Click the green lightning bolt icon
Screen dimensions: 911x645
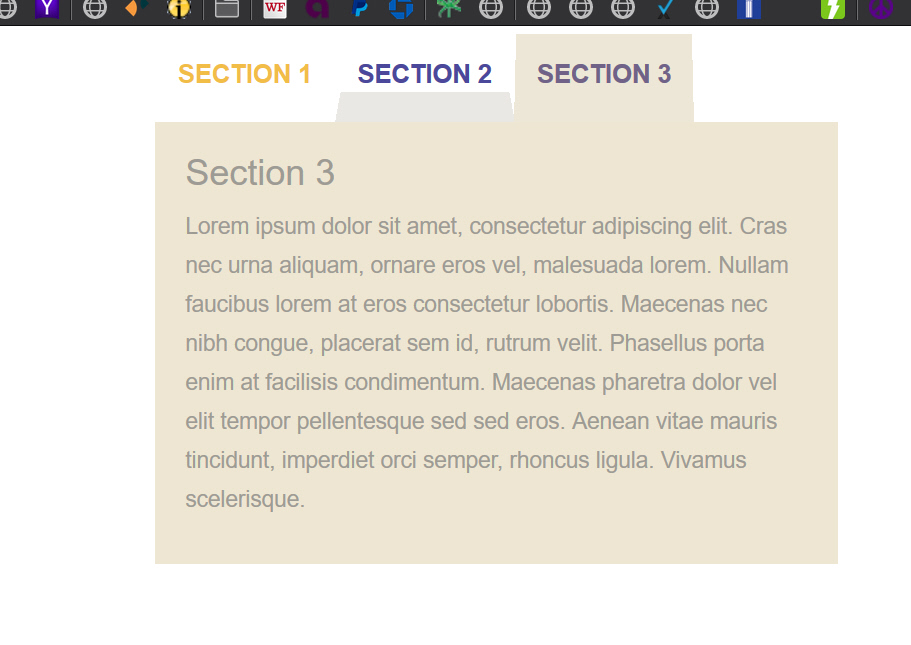[833, 9]
